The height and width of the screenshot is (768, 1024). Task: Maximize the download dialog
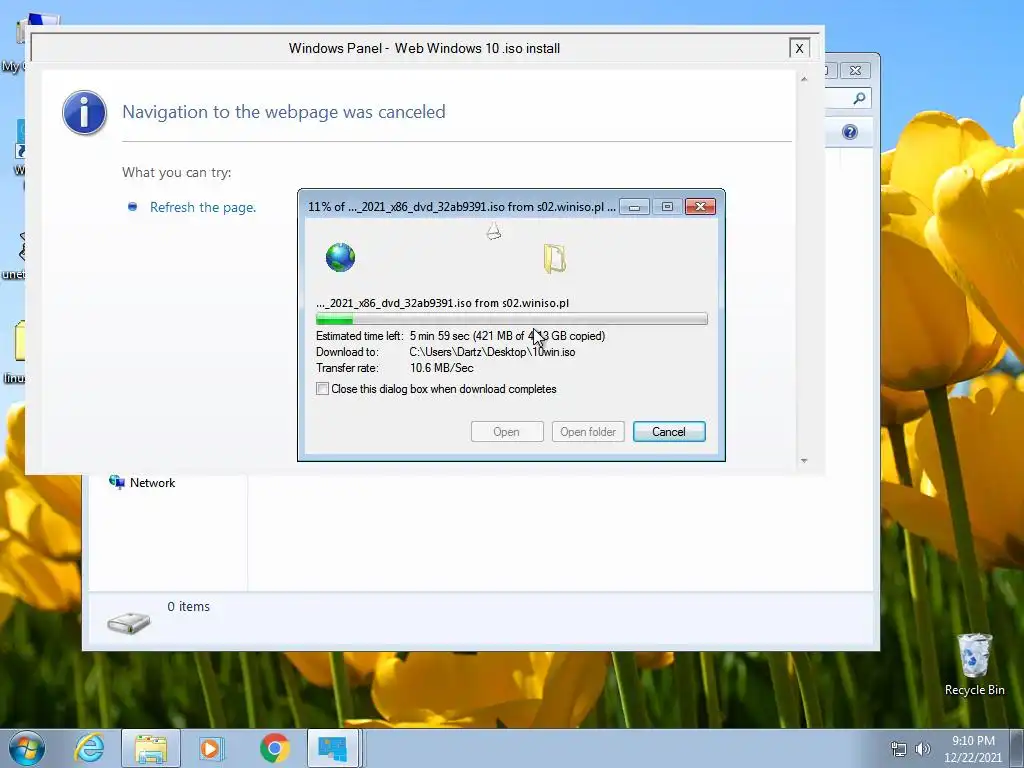pos(667,207)
